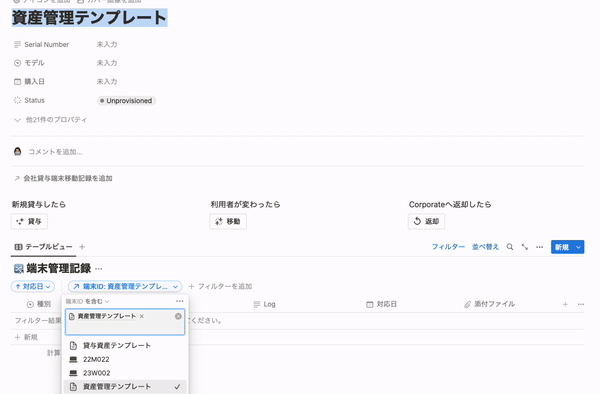Image resolution: width=600 pixels, height=394 pixels.
Task: Click the 未入力 value next to 購入日
Action: [x=107, y=81]
